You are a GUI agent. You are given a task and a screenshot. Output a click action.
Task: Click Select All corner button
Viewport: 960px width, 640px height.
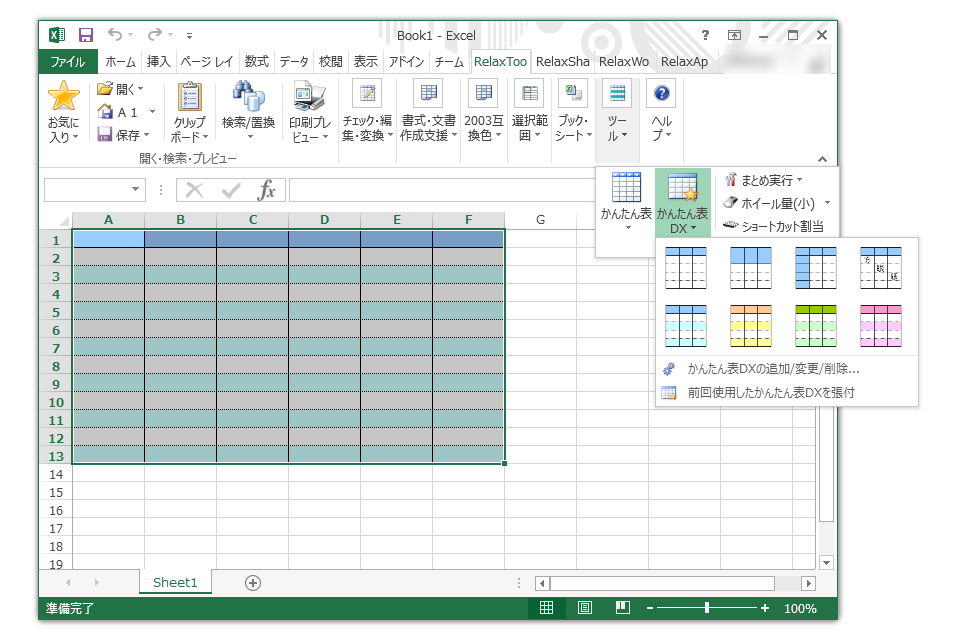click(56, 219)
